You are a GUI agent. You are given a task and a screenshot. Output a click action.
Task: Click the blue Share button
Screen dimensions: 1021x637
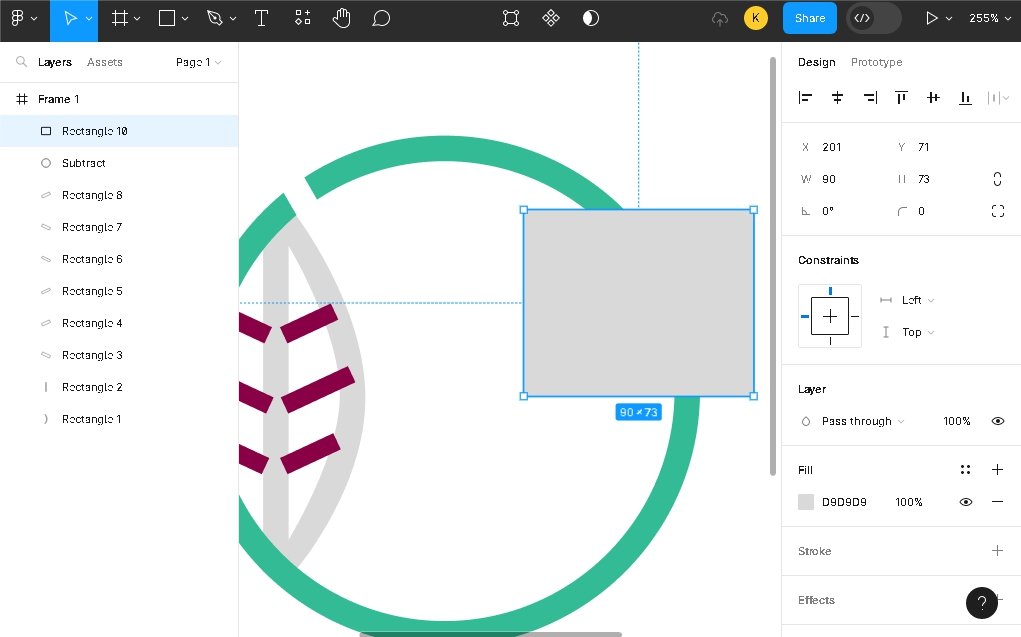[x=809, y=18]
